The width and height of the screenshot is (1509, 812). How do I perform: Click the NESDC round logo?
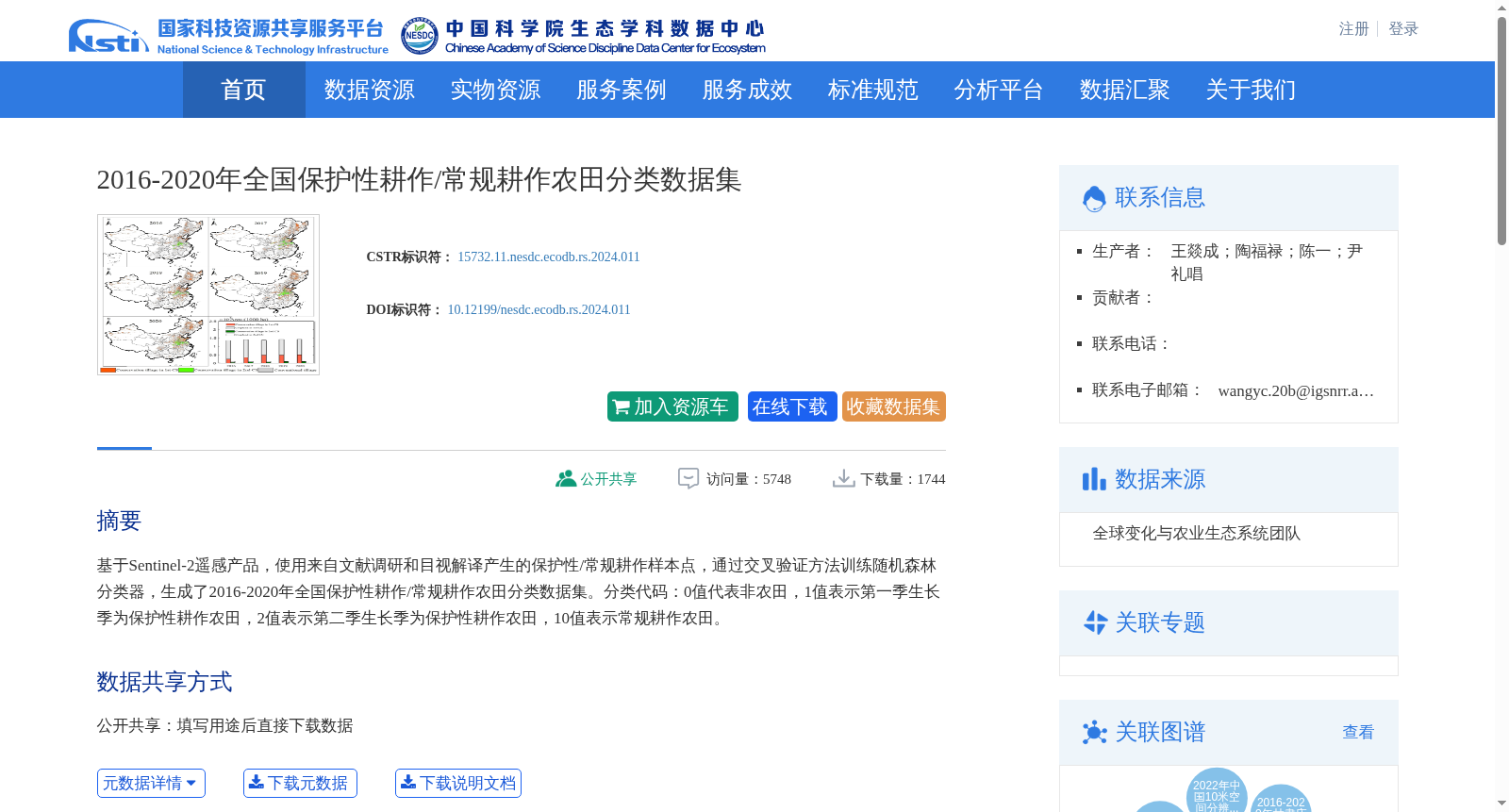(x=419, y=36)
